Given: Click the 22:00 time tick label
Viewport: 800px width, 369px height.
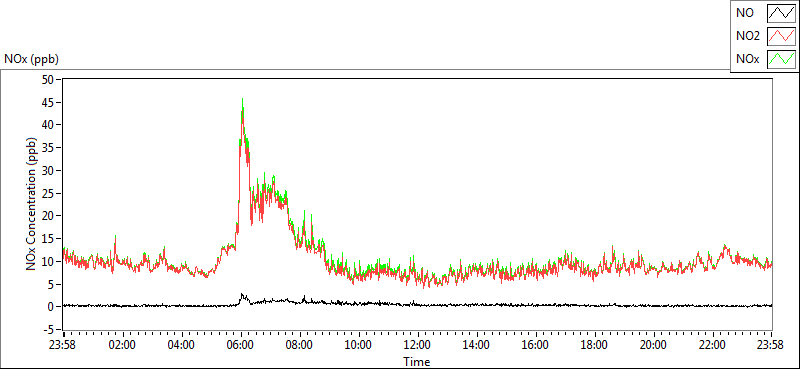Looking at the screenshot, I should click(x=713, y=345).
